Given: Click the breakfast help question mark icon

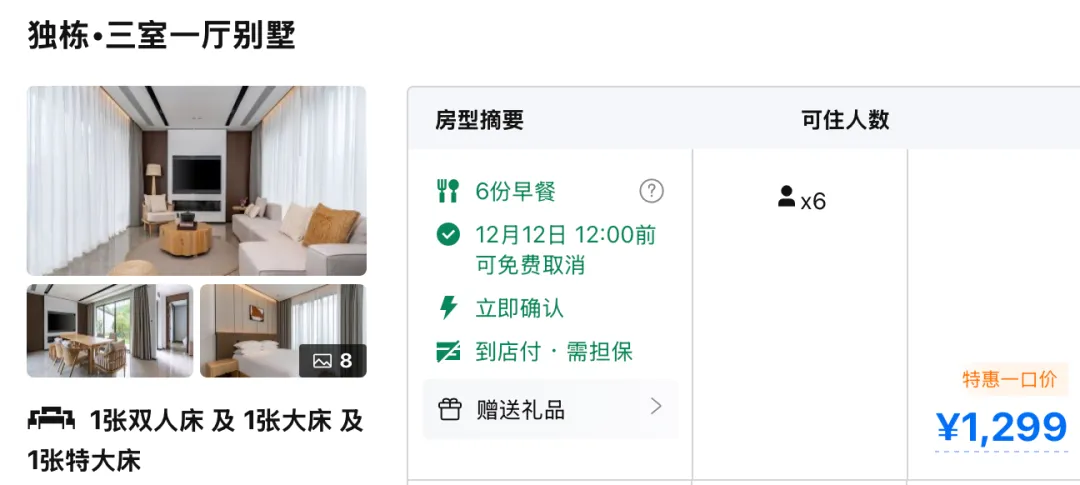Looking at the screenshot, I should click(652, 191).
